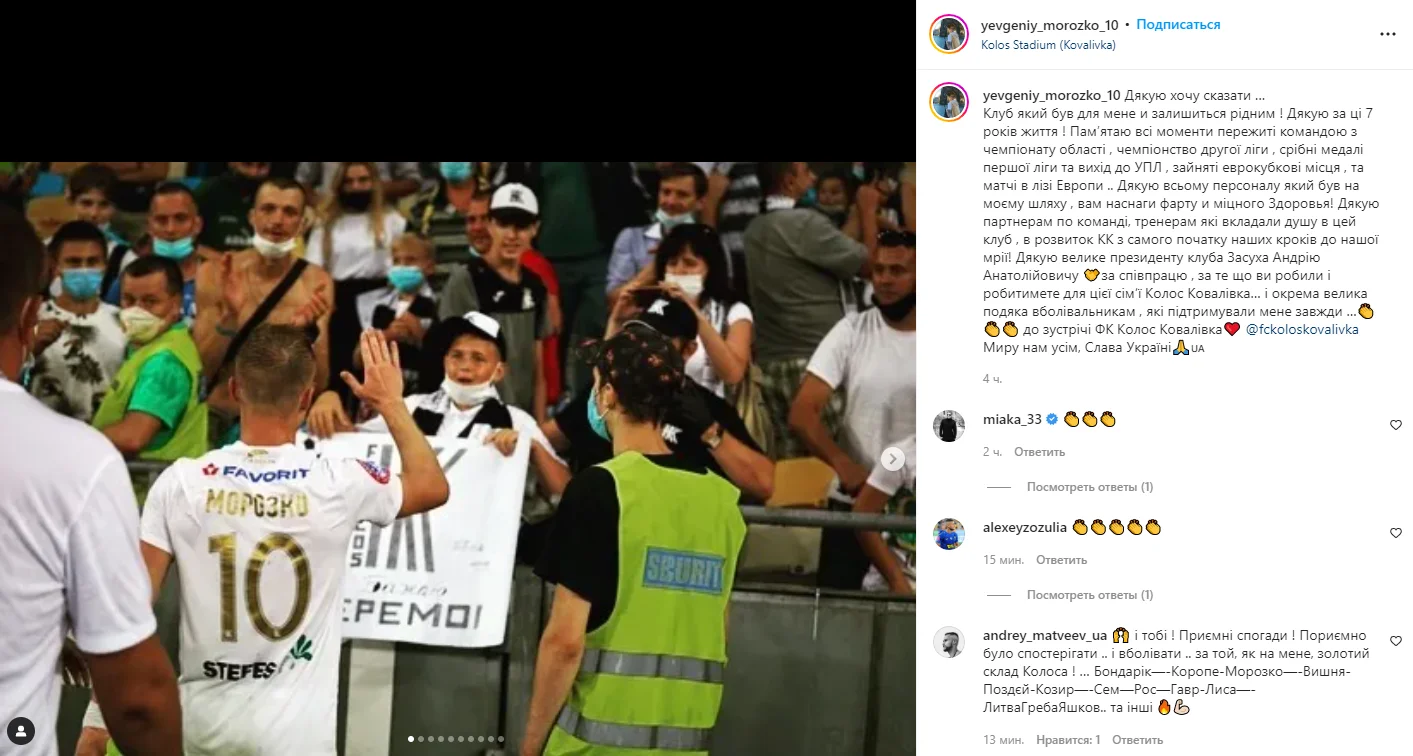Image resolution: width=1413 pixels, height=756 pixels.
Task: Open Kolos Stadium (Kovalivka) location link
Action: [x=1049, y=45]
